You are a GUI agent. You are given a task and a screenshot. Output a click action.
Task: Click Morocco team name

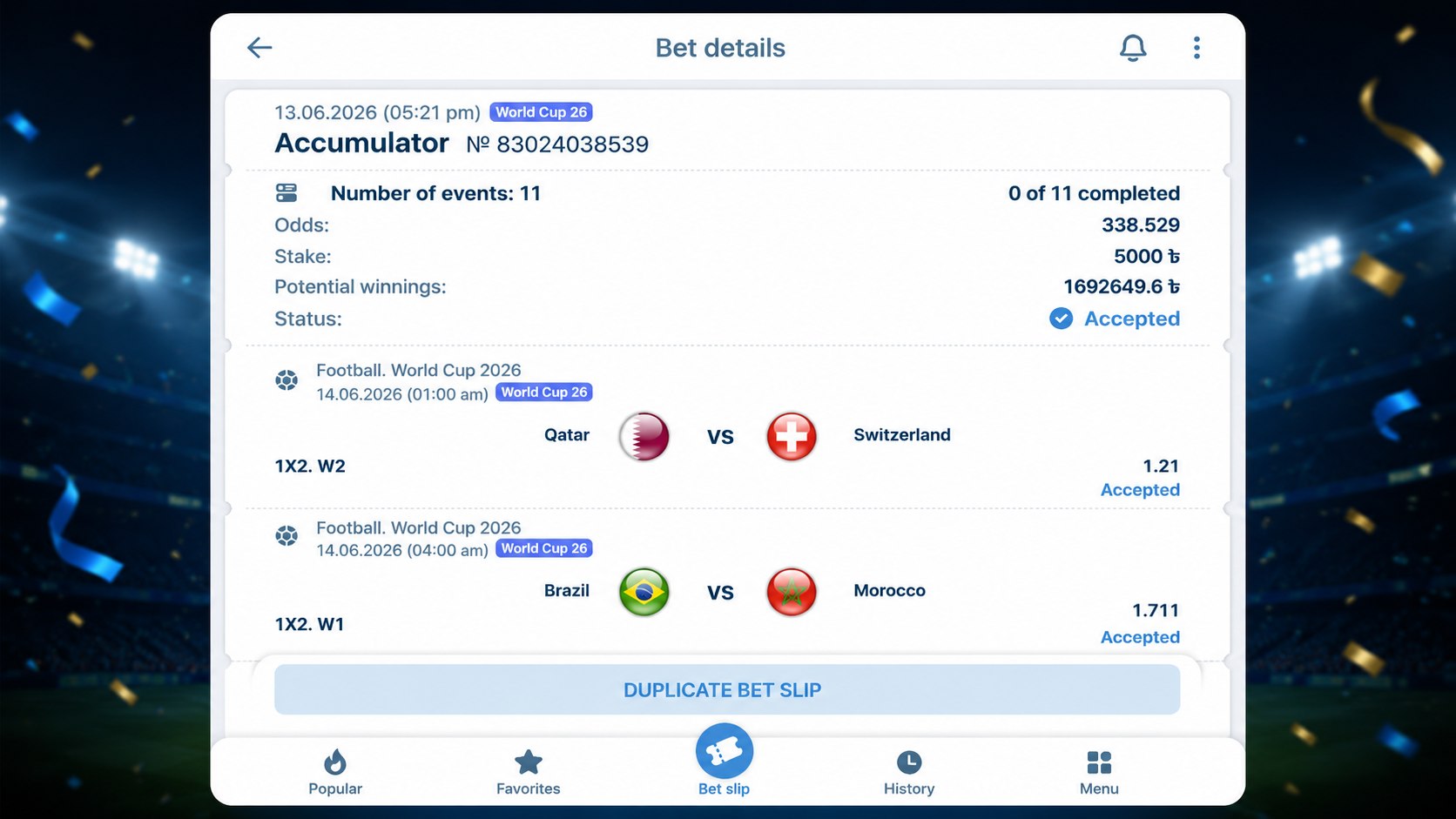[x=889, y=591]
